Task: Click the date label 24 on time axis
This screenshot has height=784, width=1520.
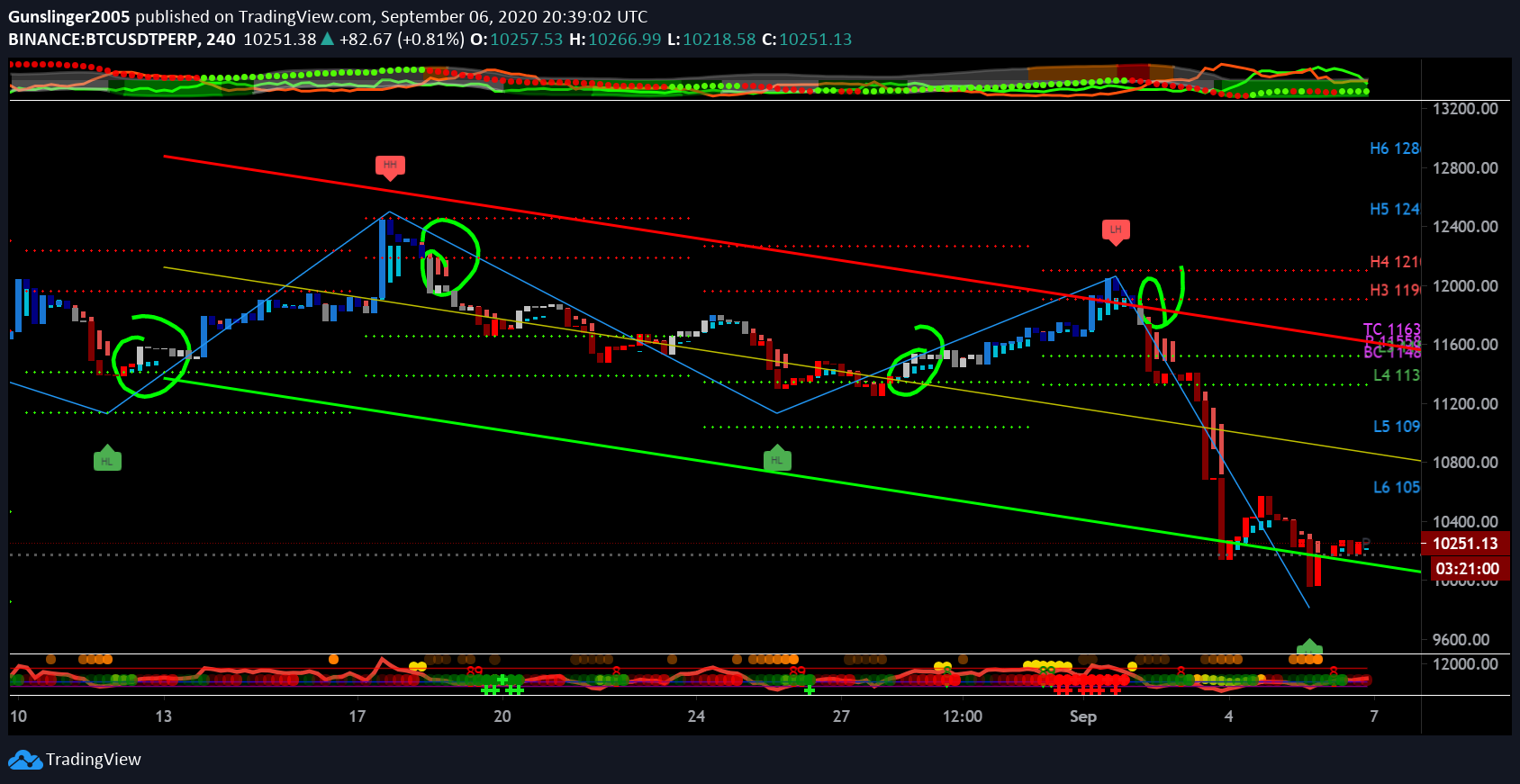Action: [x=696, y=716]
